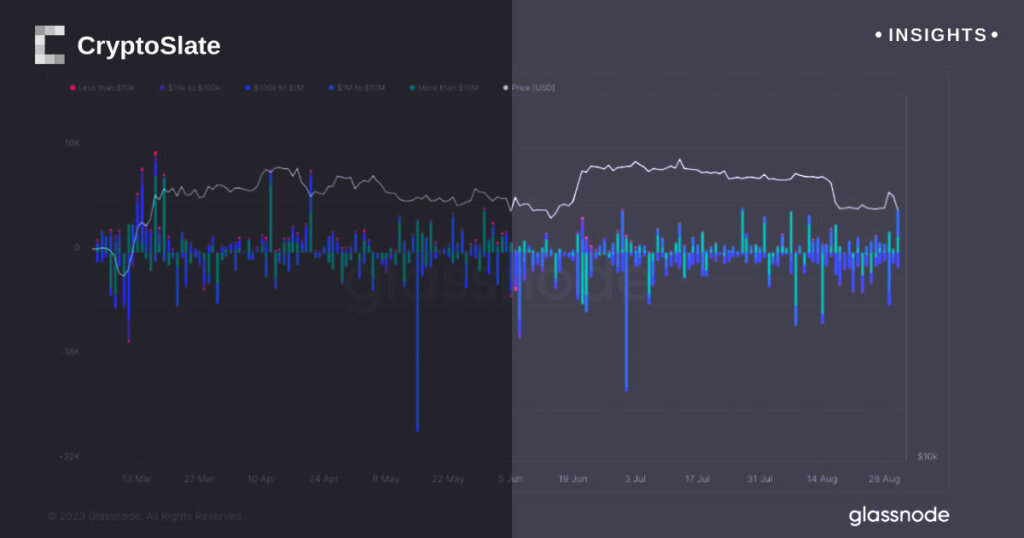This screenshot has height=538, width=1024.
Task: Click the '-32K' y-axis label
Action: [x=69, y=456]
